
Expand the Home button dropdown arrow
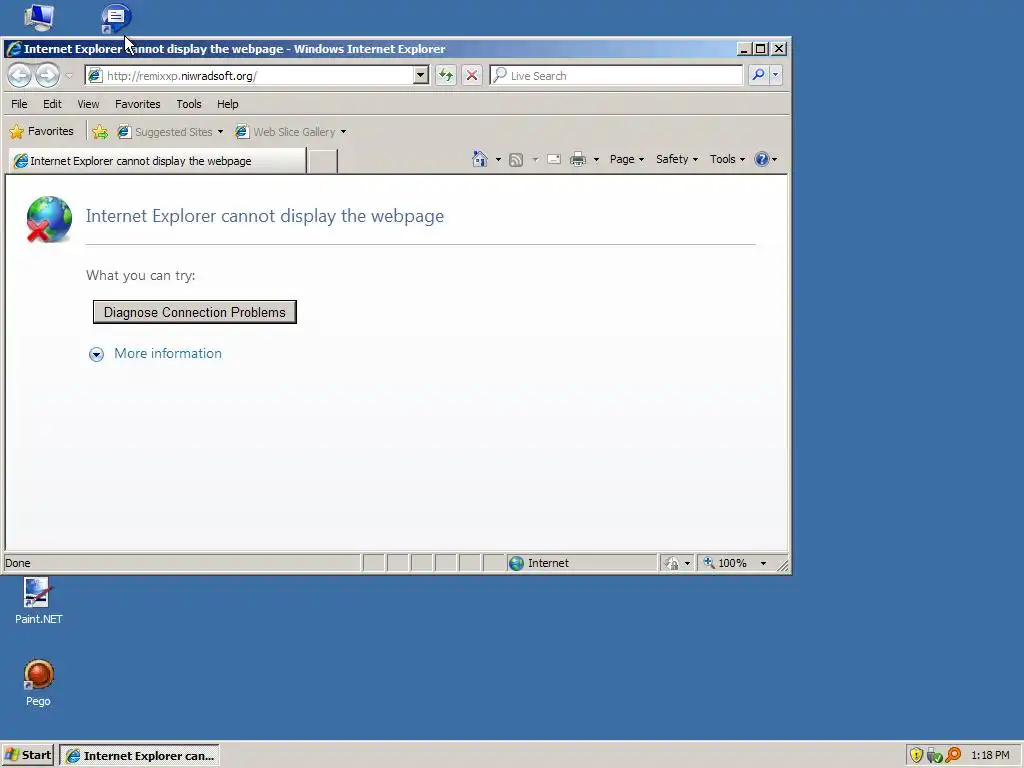pyautogui.click(x=498, y=159)
